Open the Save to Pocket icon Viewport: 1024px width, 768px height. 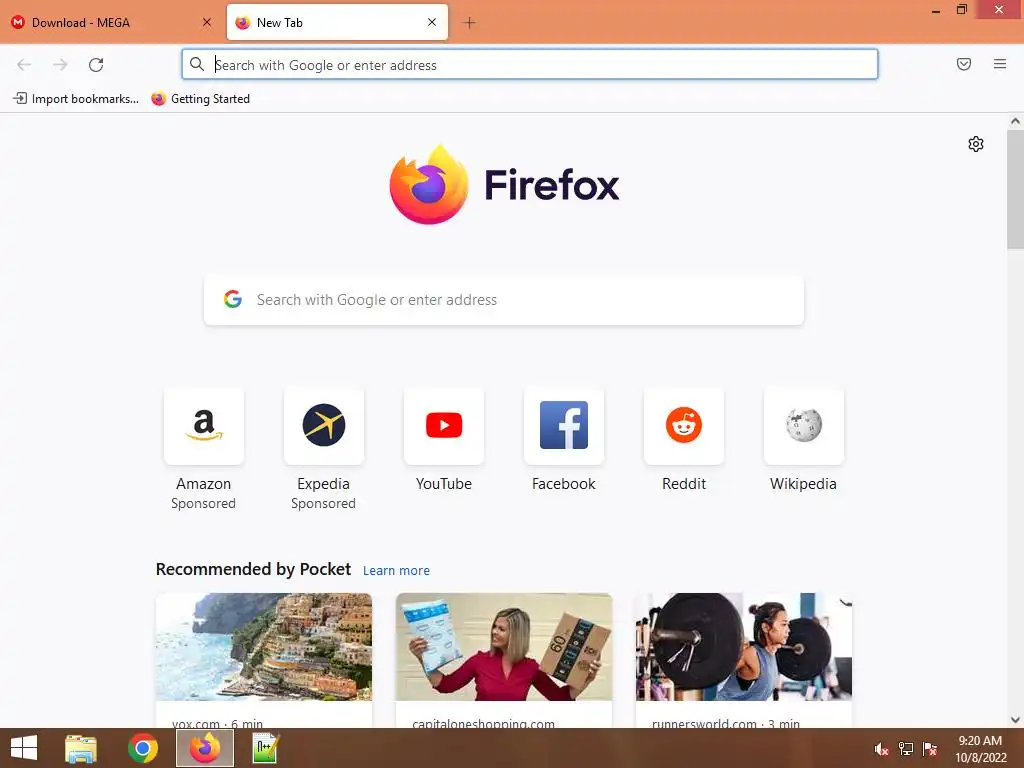[x=964, y=64]
